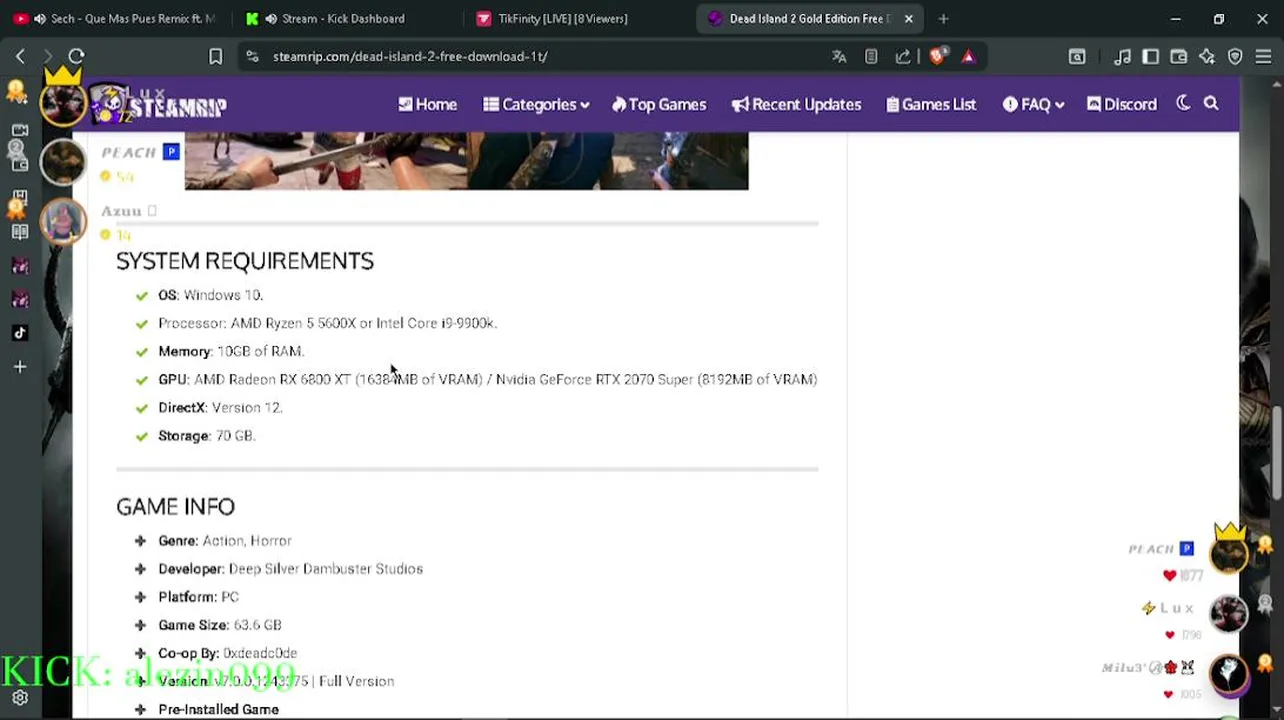
Task: Open the TikTok shortcut in the sidebar
Action: click(x=20, y=333)
